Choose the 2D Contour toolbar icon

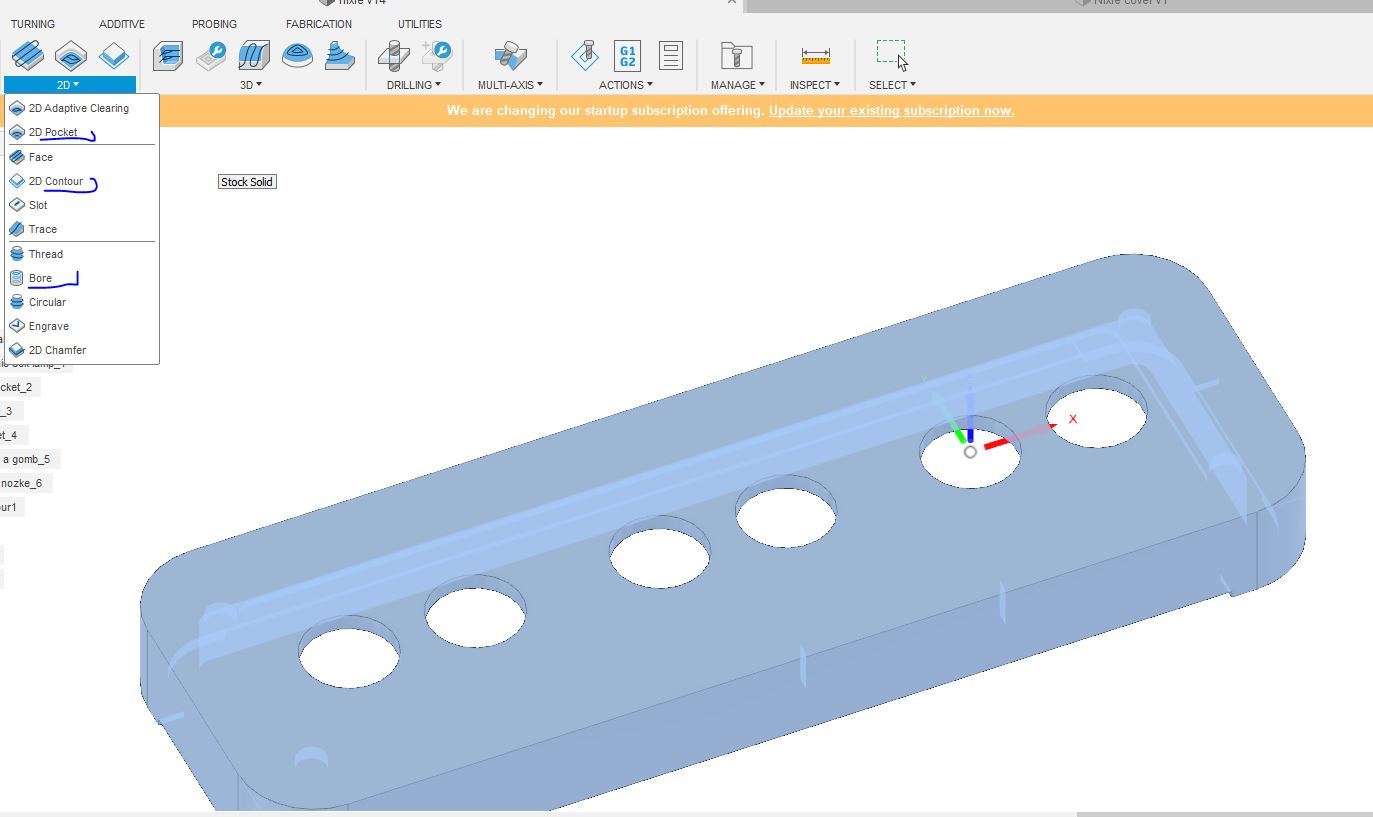[114, 55]
